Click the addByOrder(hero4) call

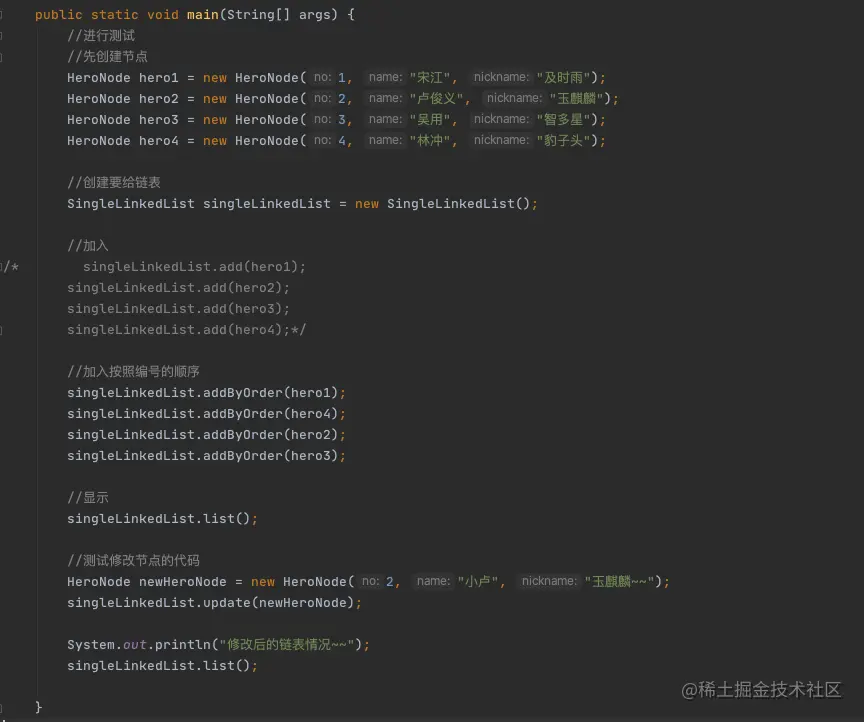(206, 414)
